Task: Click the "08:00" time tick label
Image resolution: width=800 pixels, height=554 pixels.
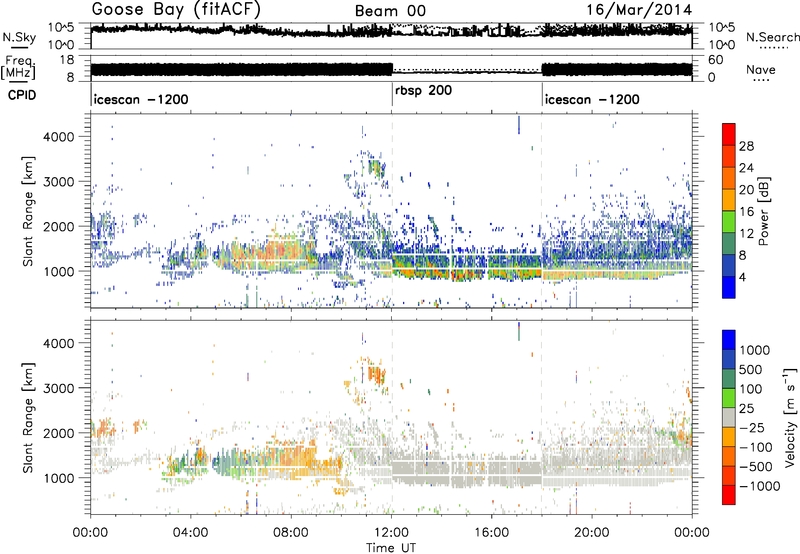Action: tap(291, 533)
